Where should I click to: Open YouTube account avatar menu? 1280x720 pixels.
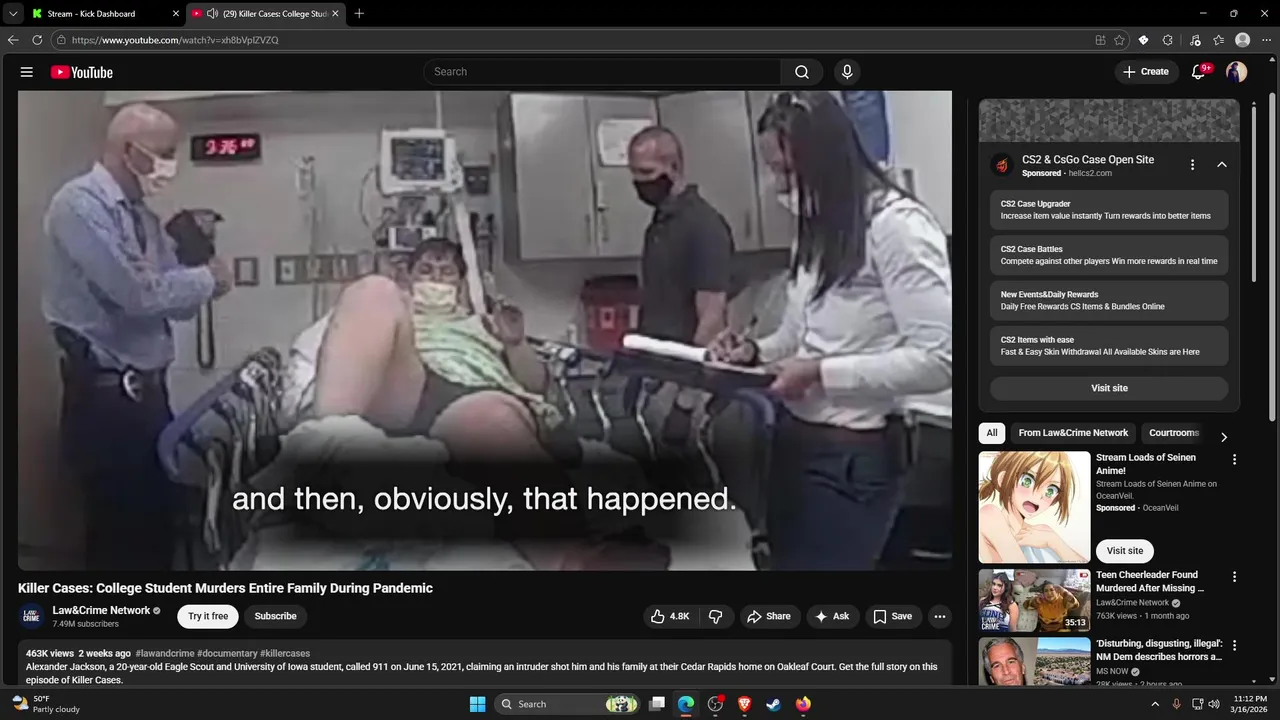click(x=1236, y=72)
